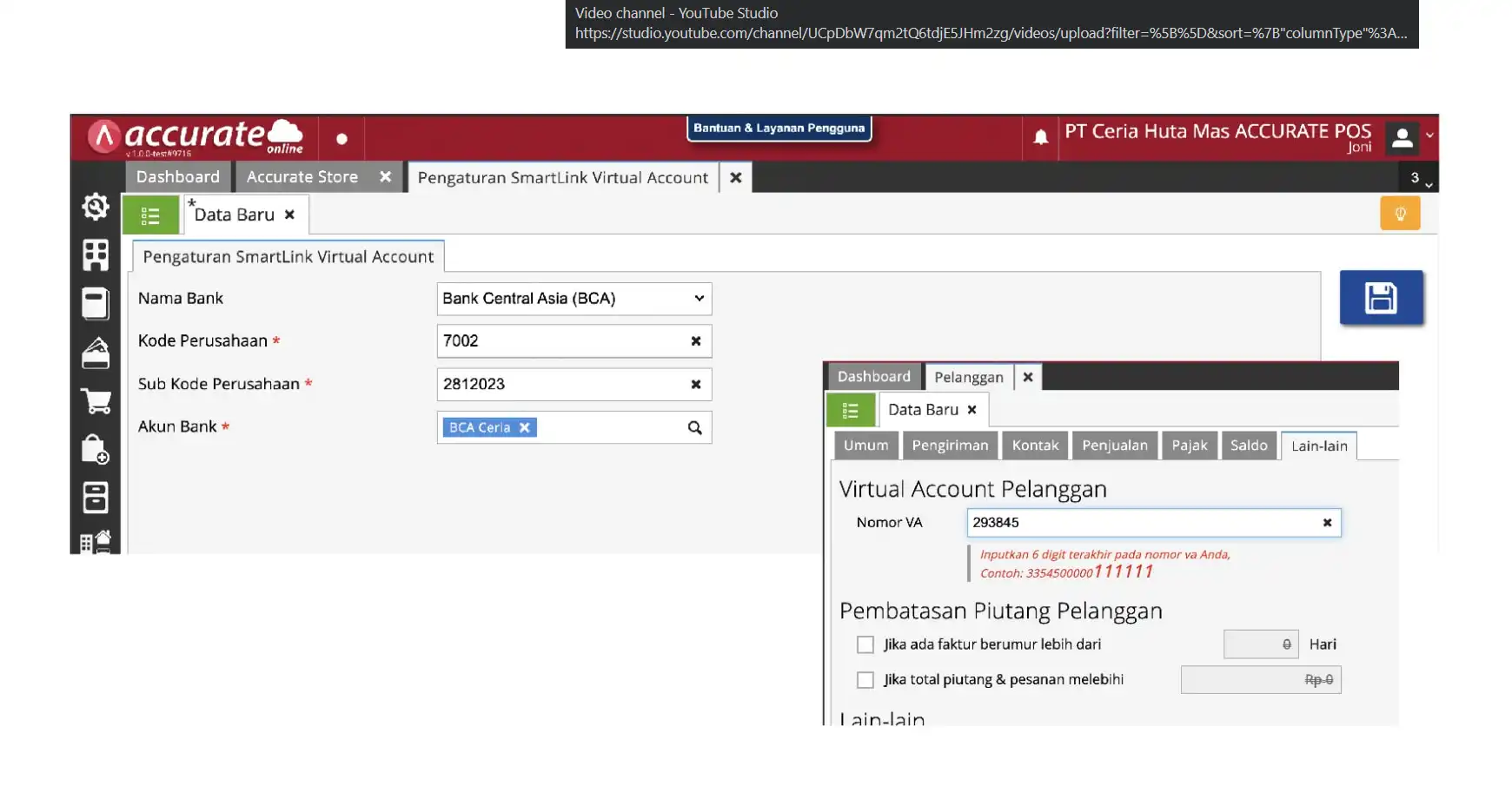Screen dimensions: 1512x799
Task: Click the Data Baru sub-tab label in the Pelanggan window
Action: click(923, 410)
